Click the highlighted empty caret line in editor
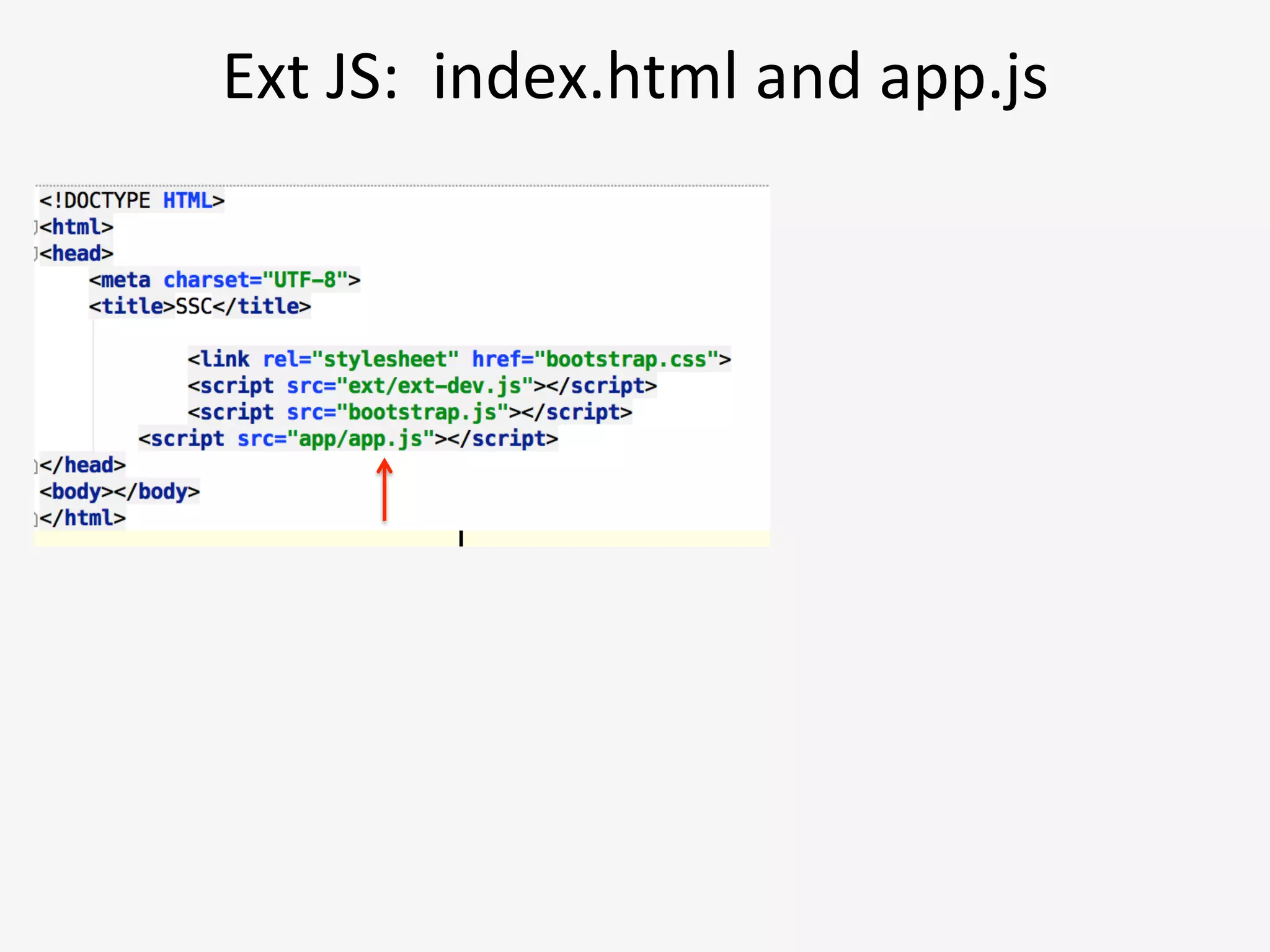1270x952 pixels. coord(402,539)
